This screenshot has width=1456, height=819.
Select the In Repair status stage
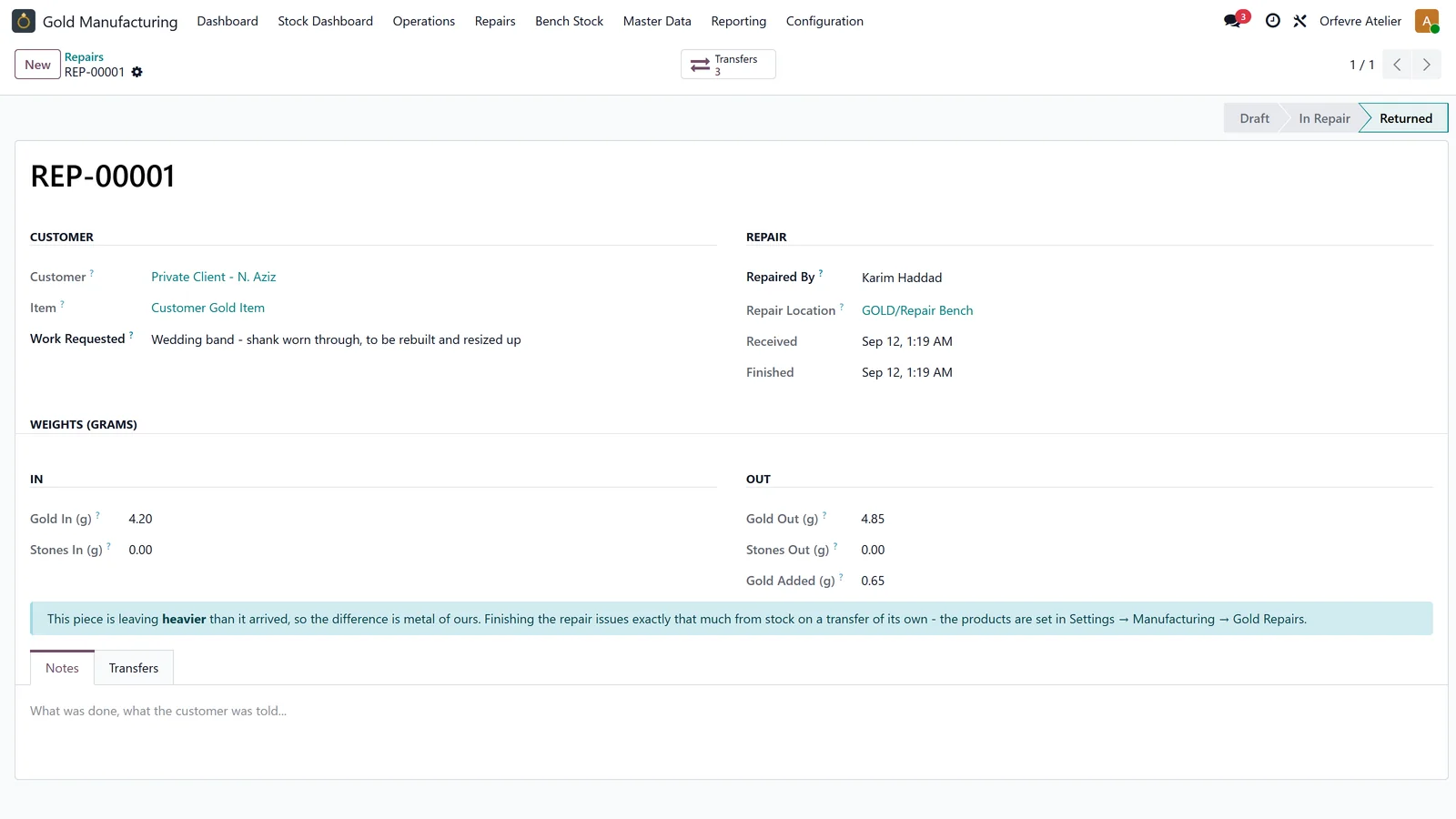[x=1324, y=118]
